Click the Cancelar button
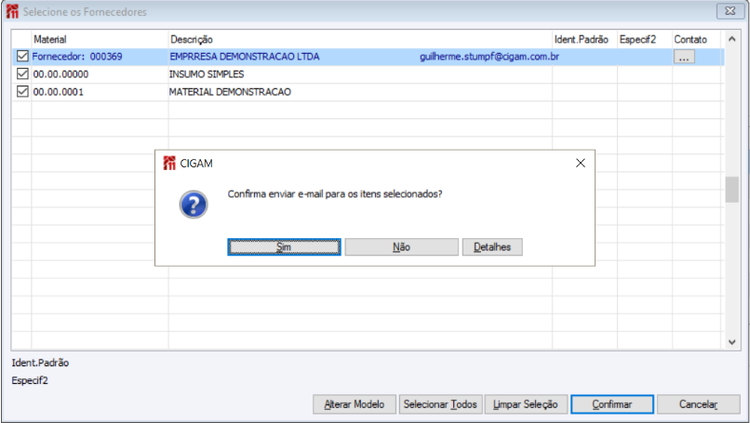The width and height of the screenshot is (750, 423). (698, 404)
